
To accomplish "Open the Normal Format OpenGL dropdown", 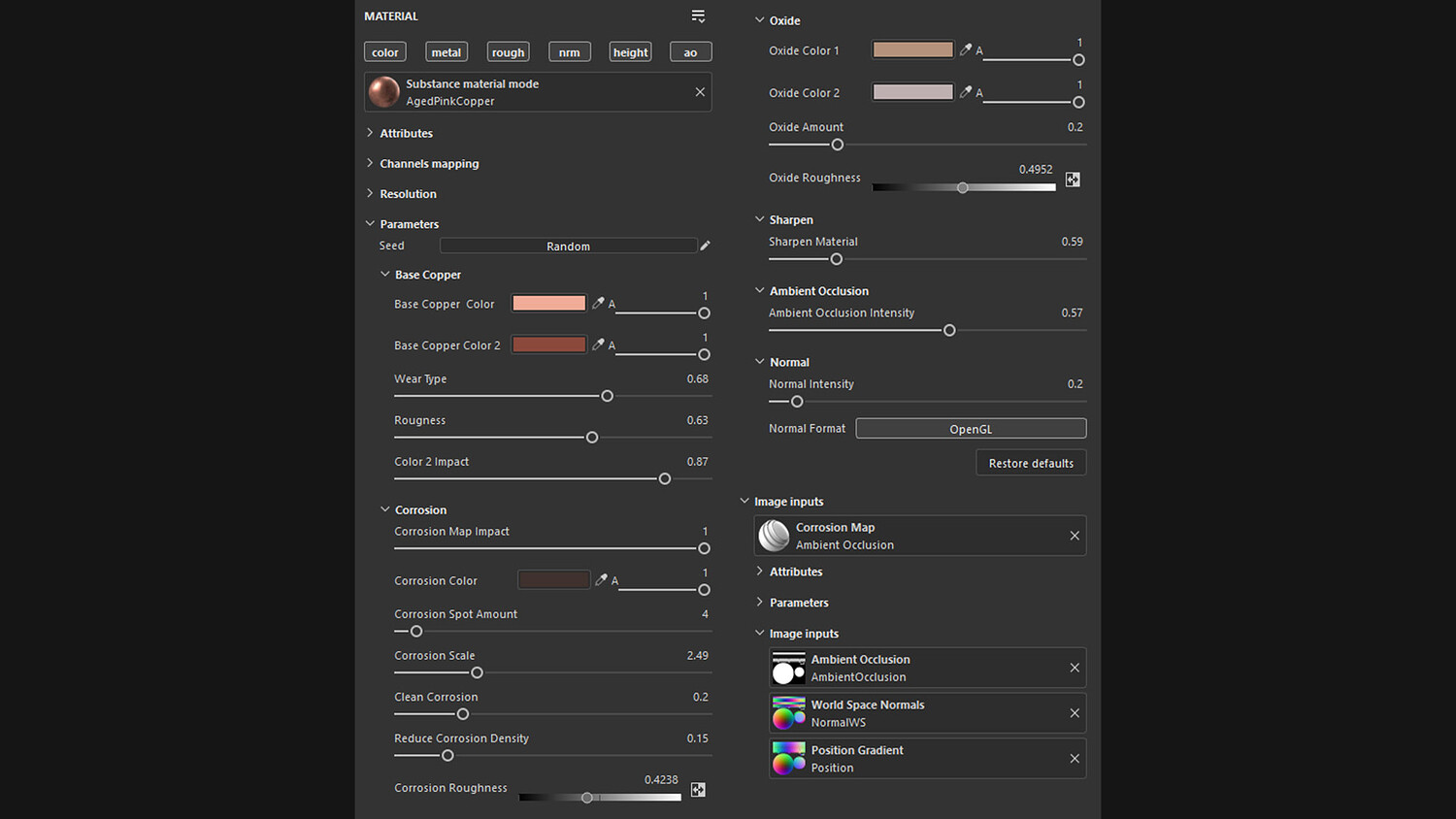I will click(x=971, y=429).
